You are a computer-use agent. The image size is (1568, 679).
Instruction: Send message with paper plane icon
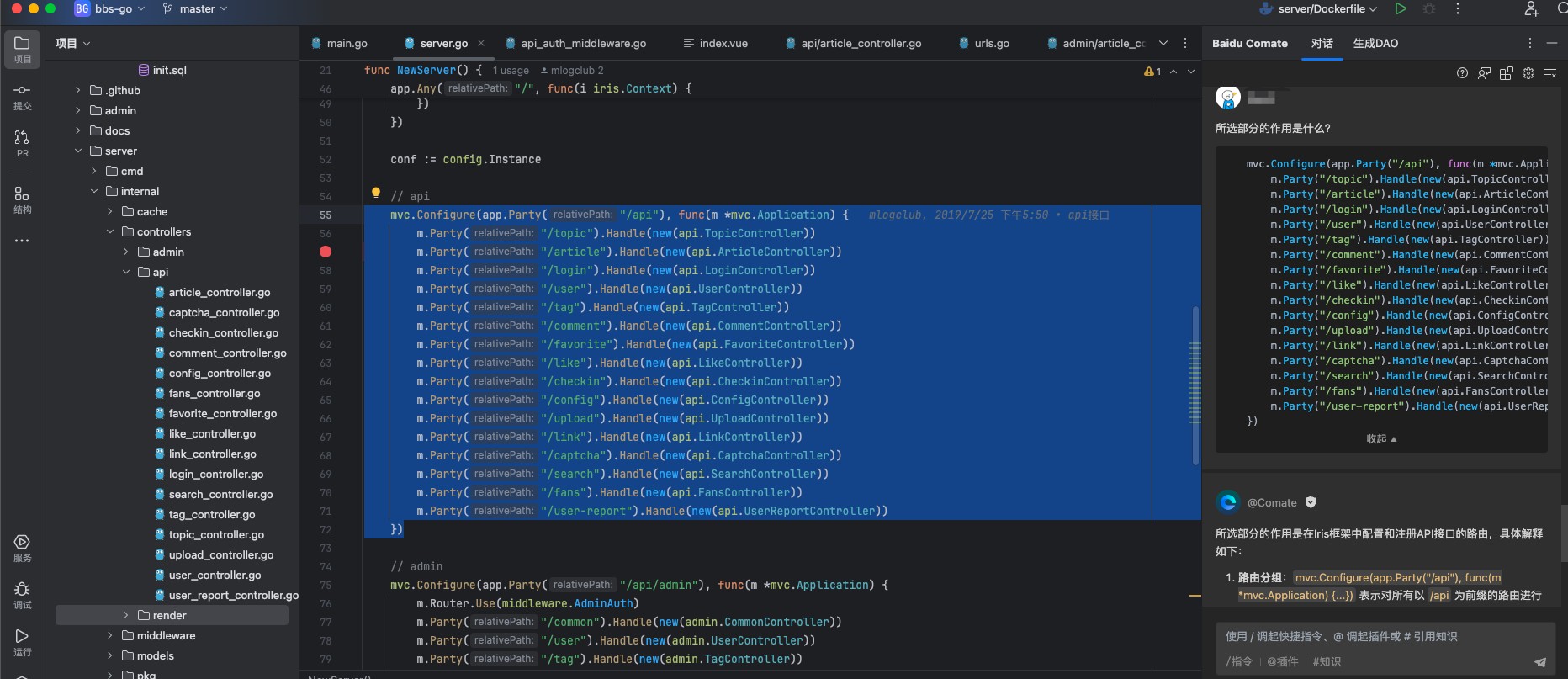1540,662
